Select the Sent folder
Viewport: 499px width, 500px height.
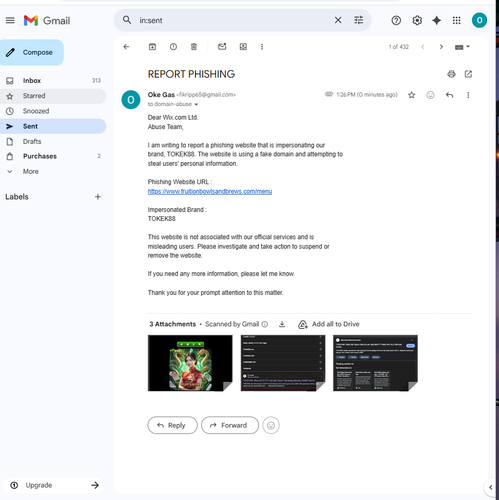pyautogui.click(x=53, y=126)
